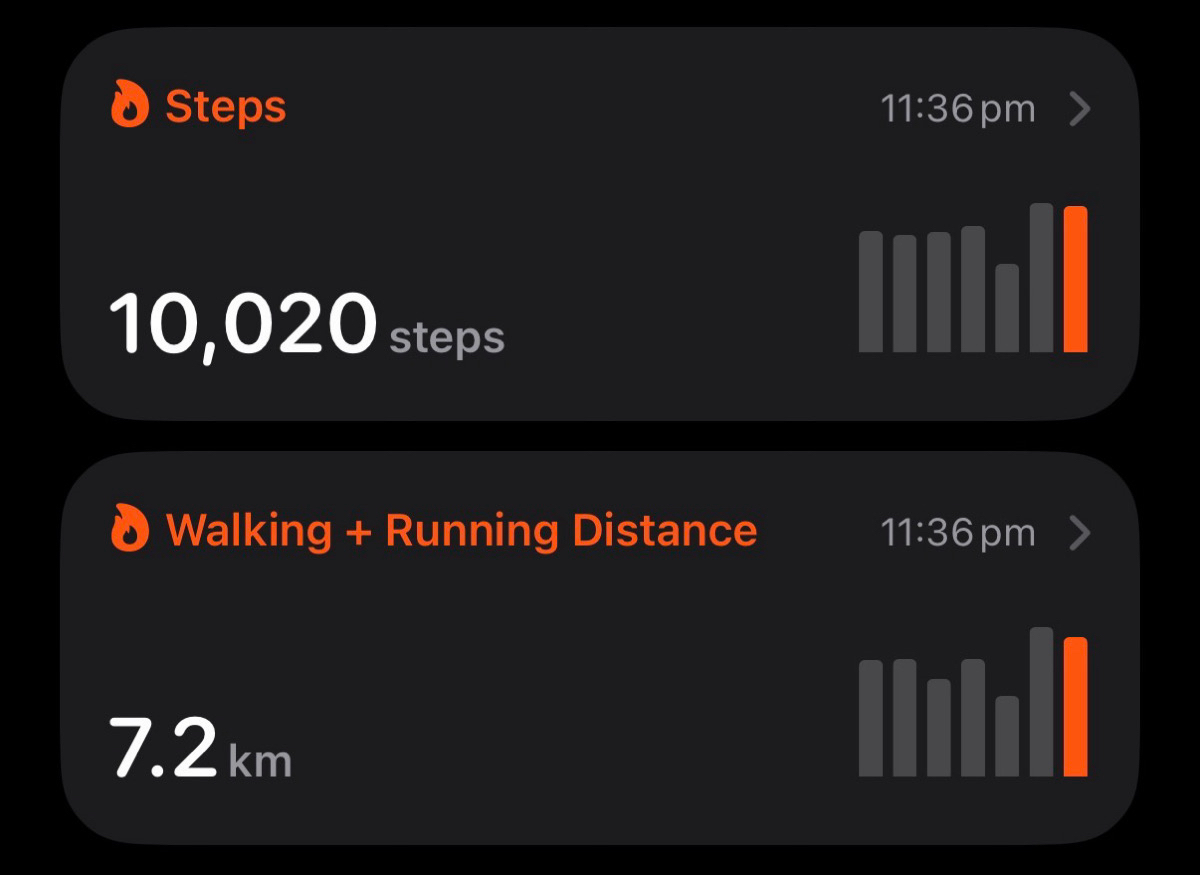The height and width of the screenshot is (875, 1200).
Task: Expand Walking + Running Distance via its chevron
Action: click(1079, 532)
